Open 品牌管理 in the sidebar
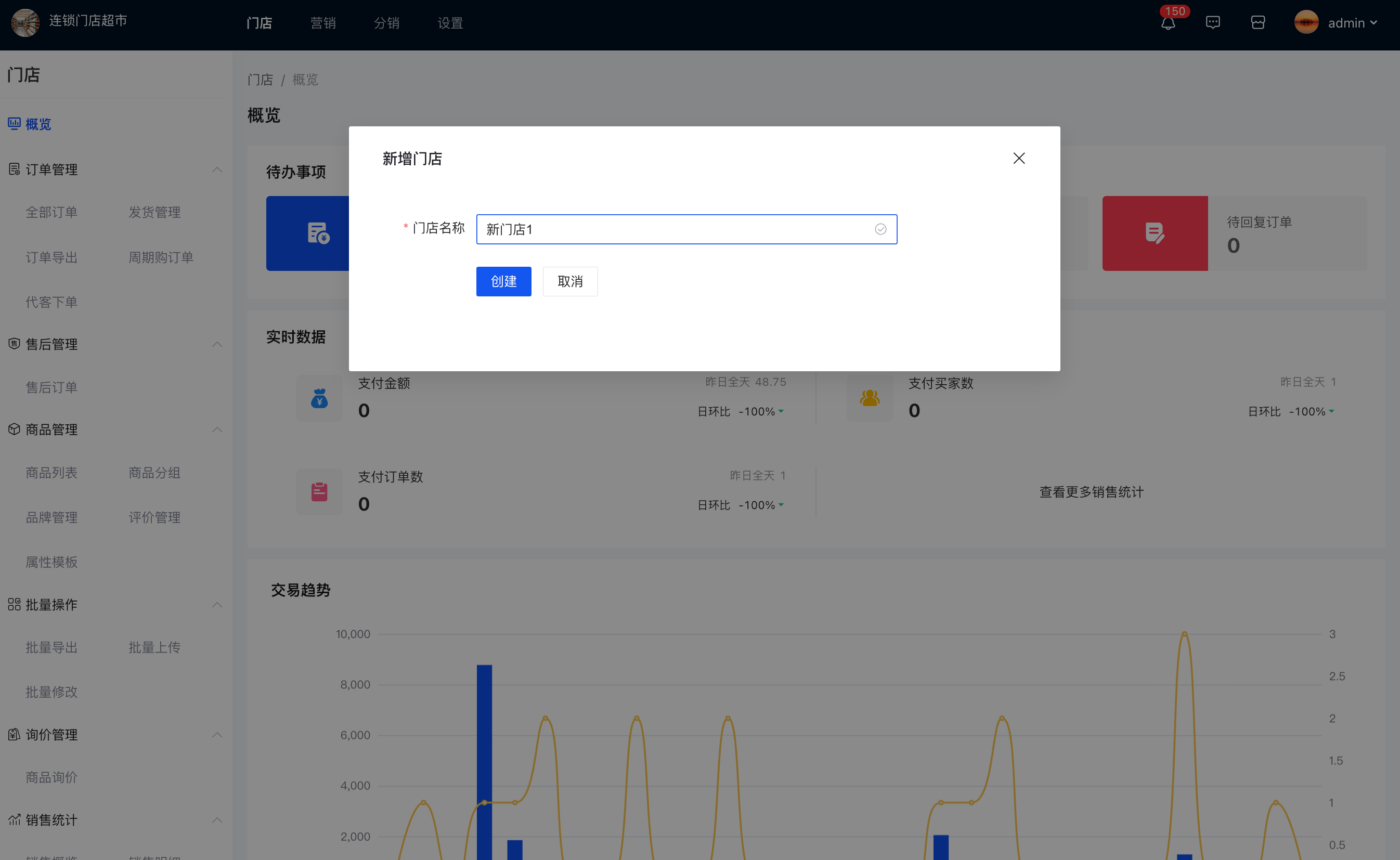The width and height of the screenshot is (1400, 860). (51, 517)
